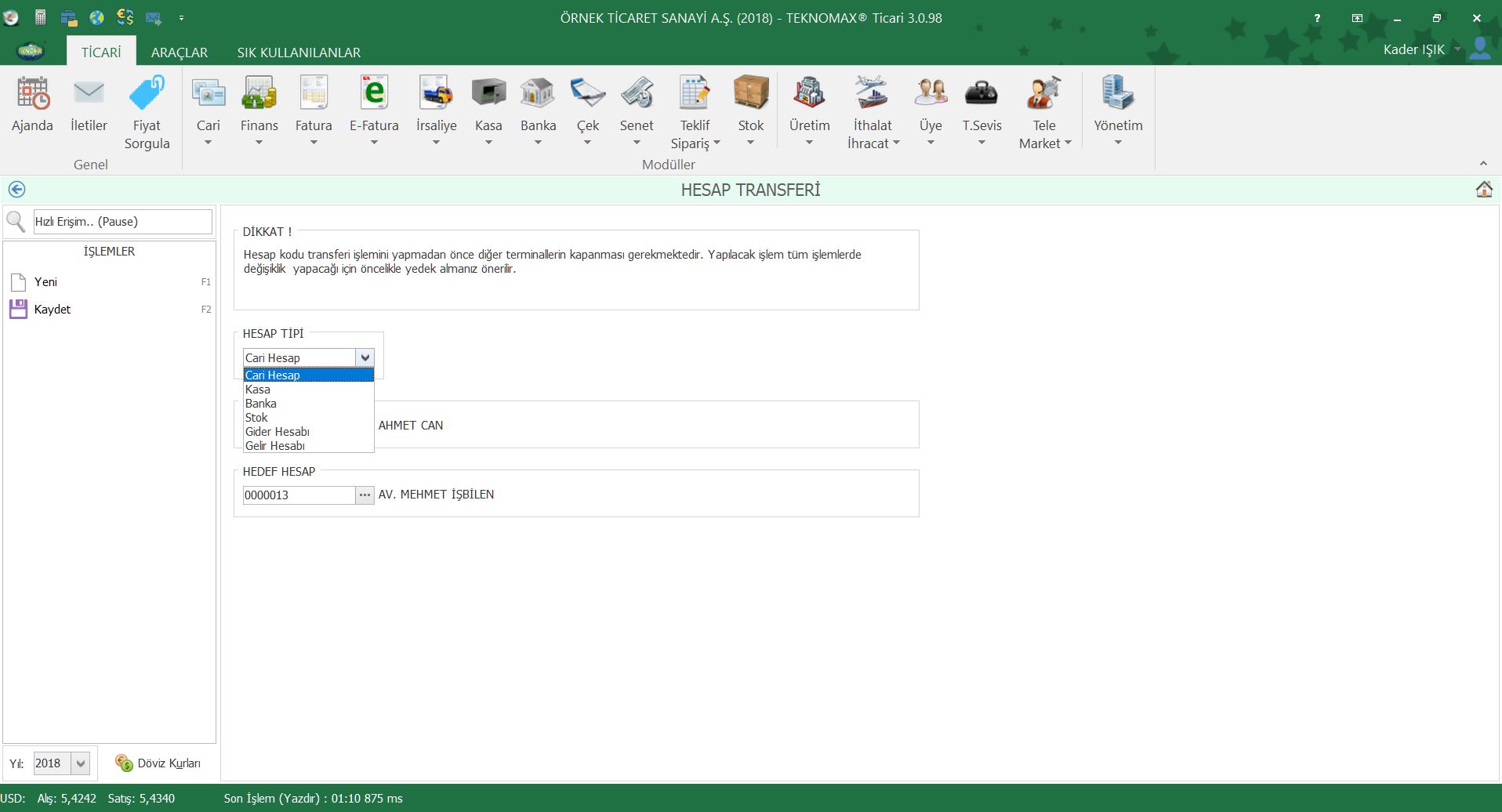Select Kasa from the Hesap Tipi list

[258, 390]
